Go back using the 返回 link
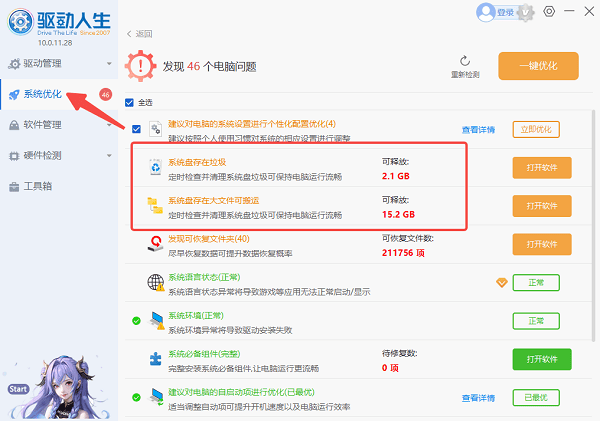 point(140,33)
